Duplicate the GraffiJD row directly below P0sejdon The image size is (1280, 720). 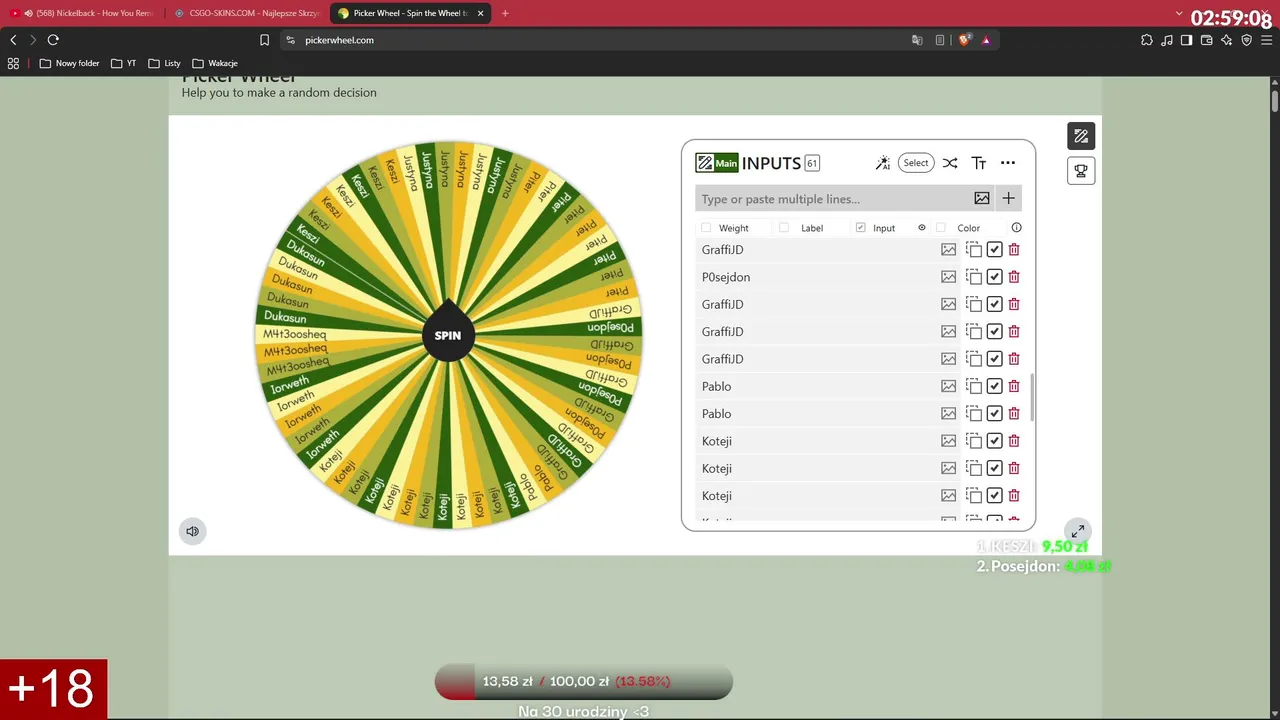pos(974,304)
